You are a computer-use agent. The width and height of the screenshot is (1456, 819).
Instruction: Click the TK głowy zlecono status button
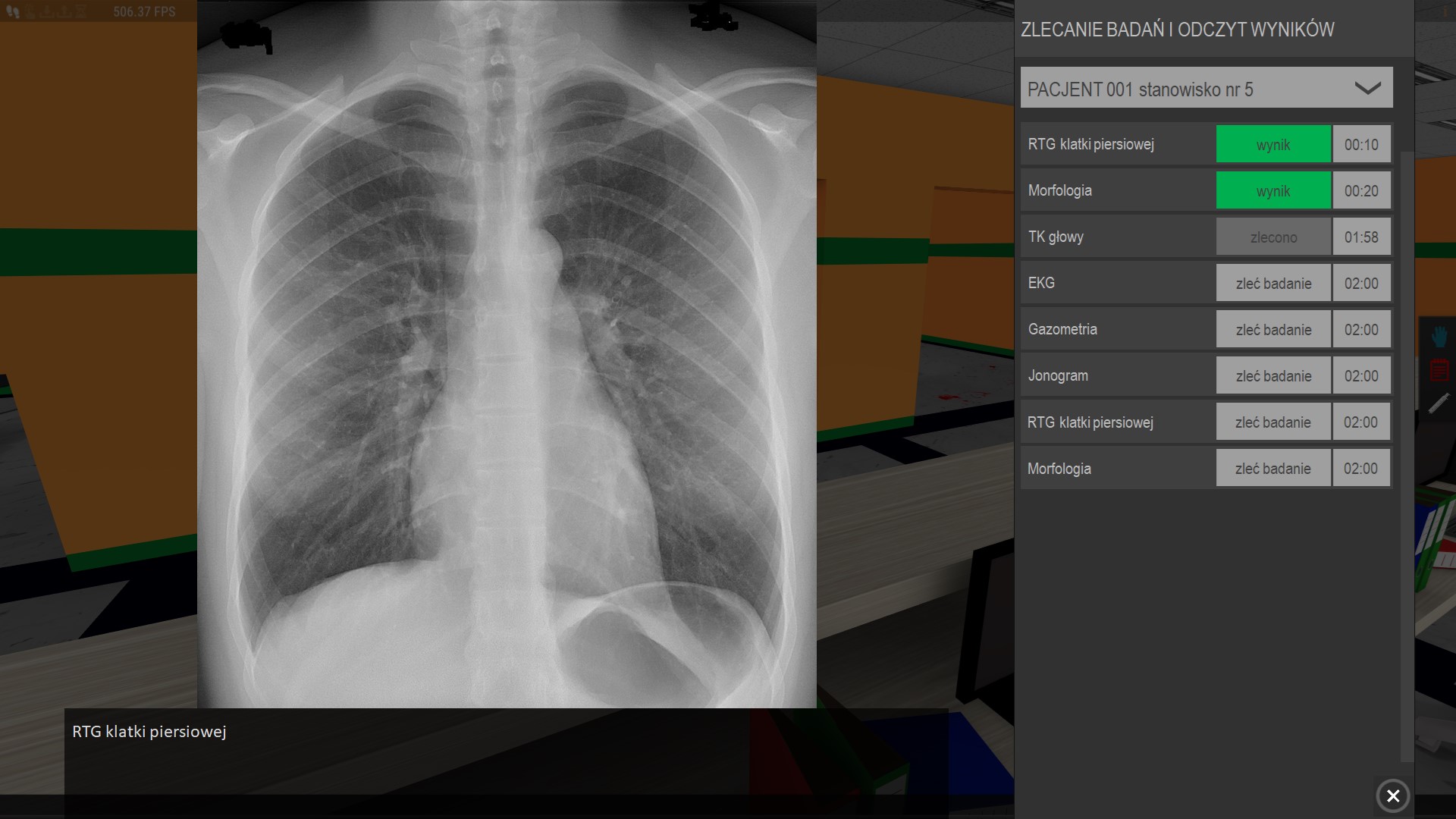[x=1272, y=237]
